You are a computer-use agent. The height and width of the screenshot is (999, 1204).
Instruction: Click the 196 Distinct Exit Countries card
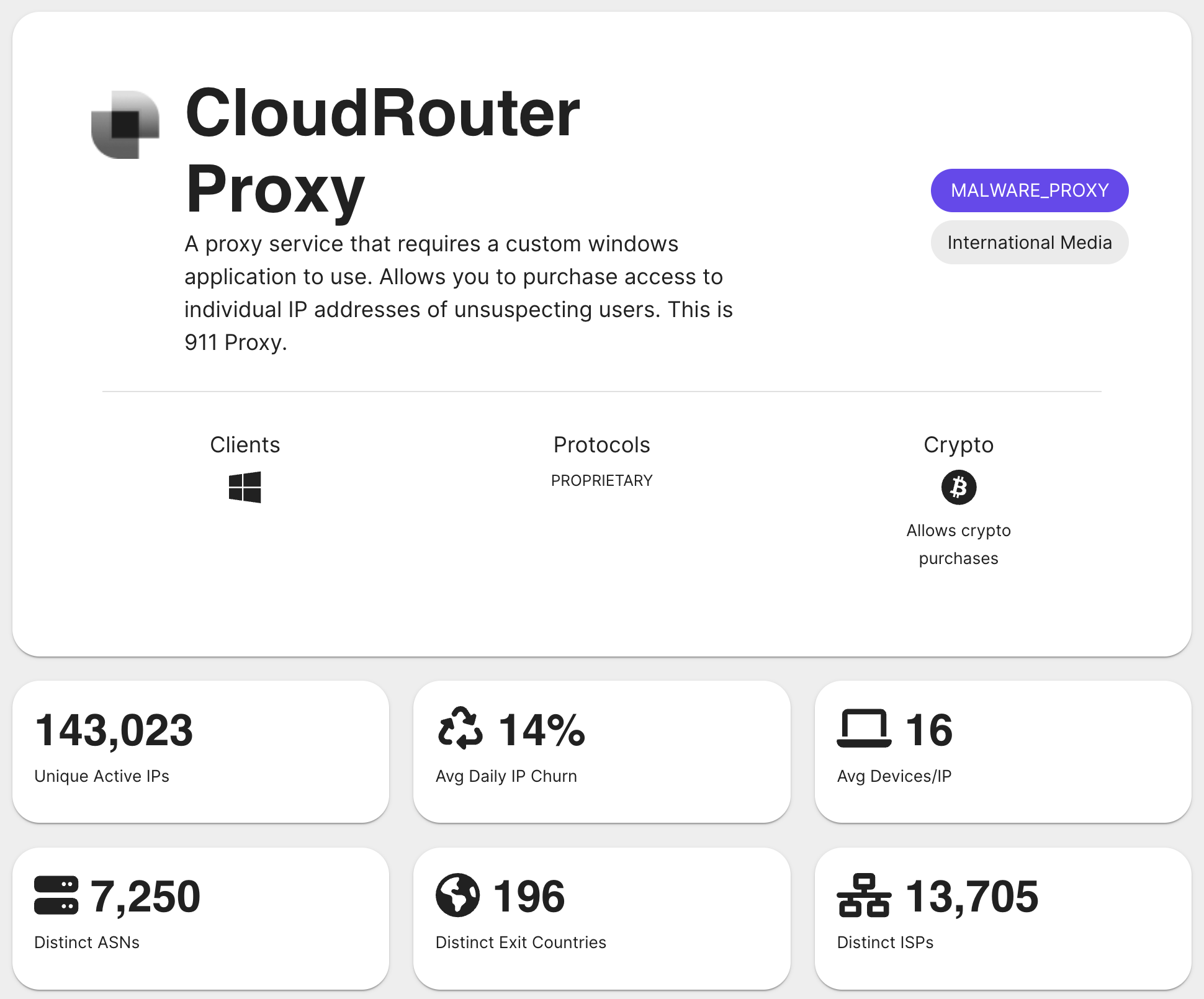[601, 916]
